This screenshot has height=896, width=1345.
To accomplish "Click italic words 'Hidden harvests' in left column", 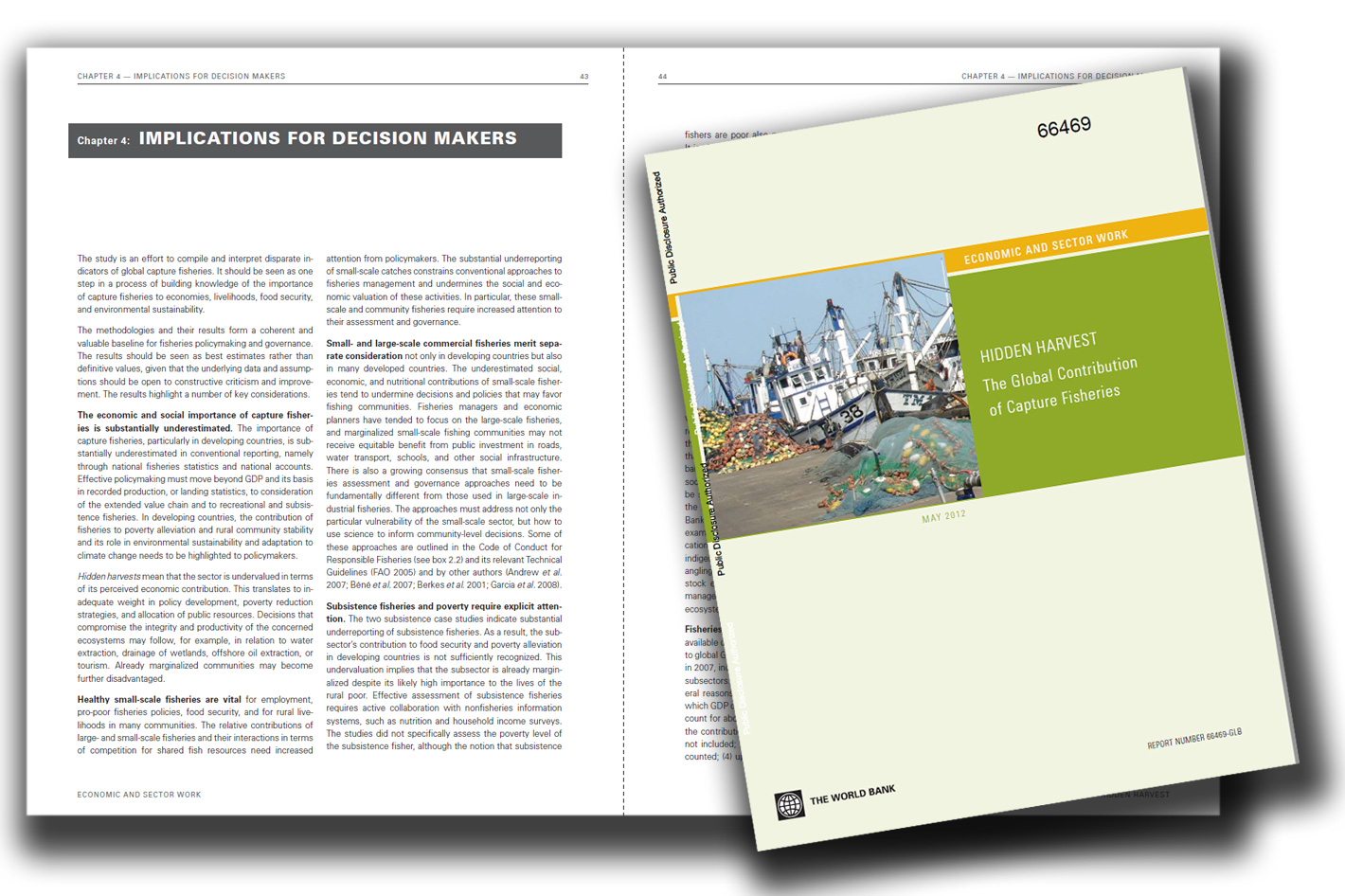I will (x=109, y=576).
